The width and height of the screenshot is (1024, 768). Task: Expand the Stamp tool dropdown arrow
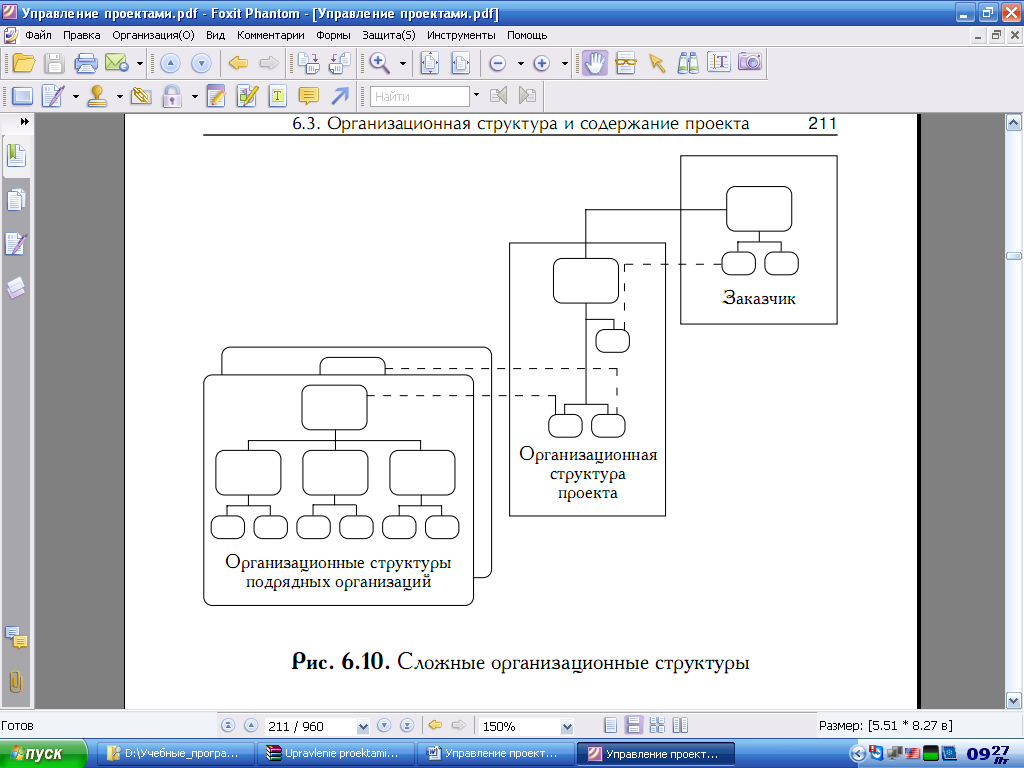[120, 97]
